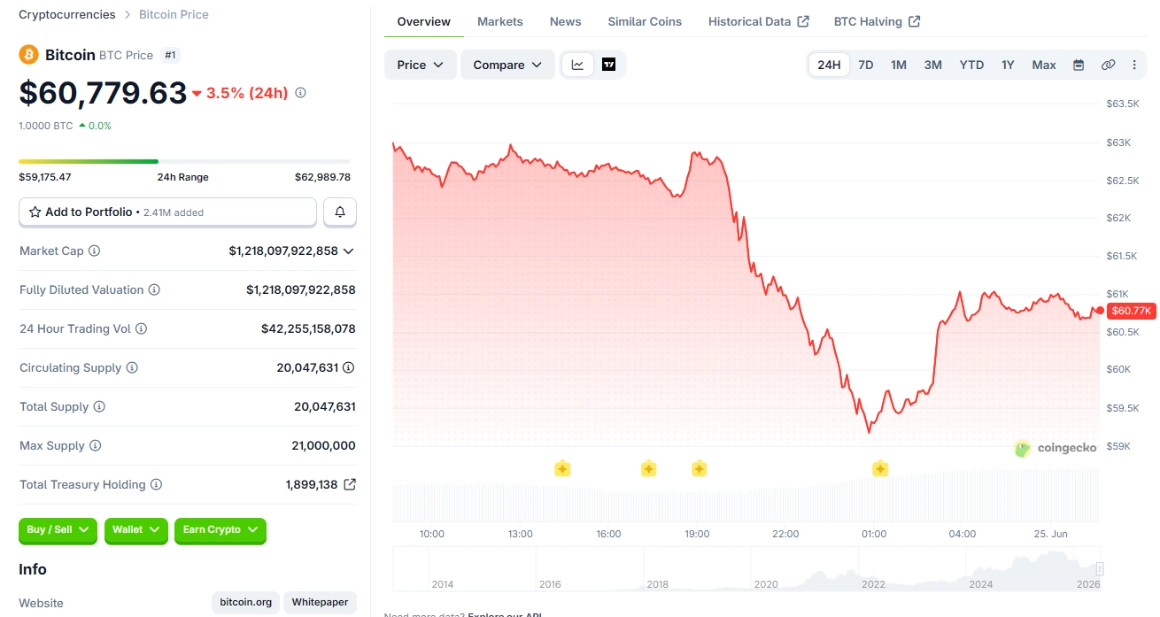The image size is (1160, 617).
Task: Open the Wallet dropdown
Action: pos(136,530)
